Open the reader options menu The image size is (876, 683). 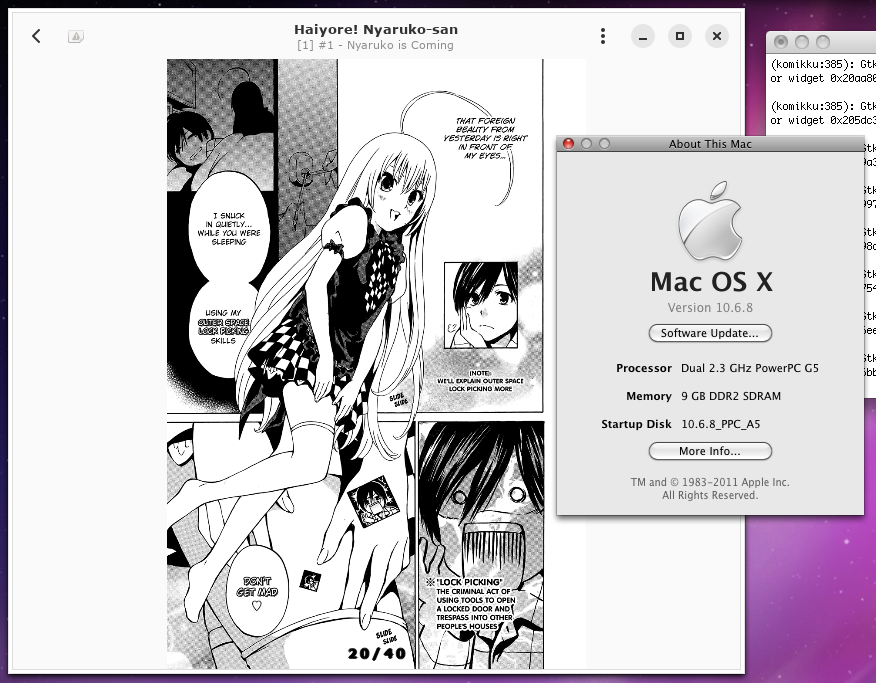coord(602,36)
